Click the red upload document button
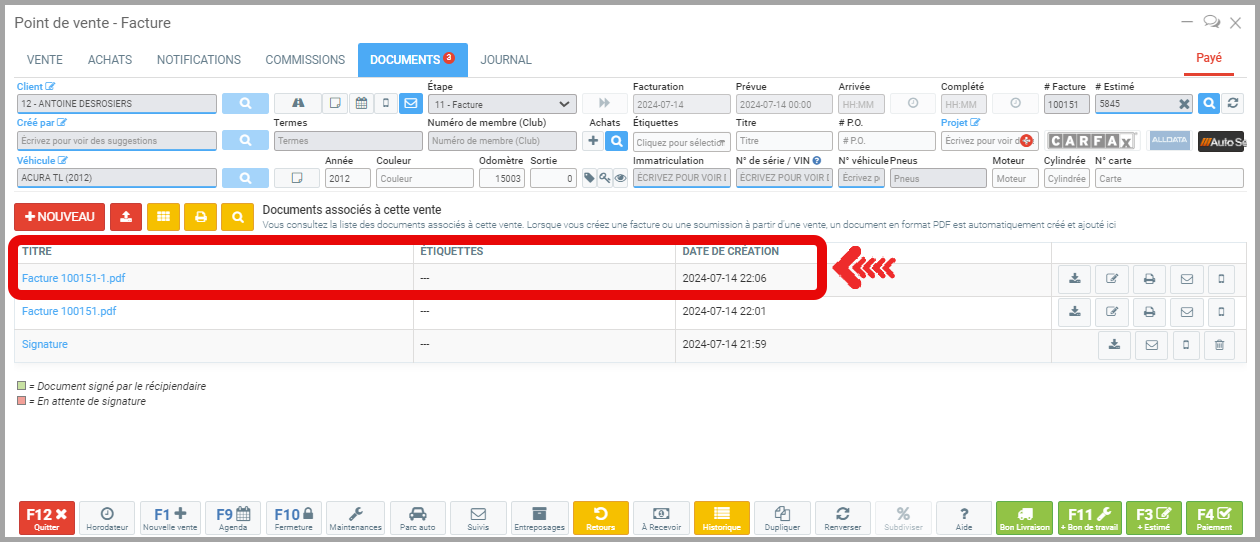This screenshot has width=1260, height=542. click(x=125, y=216)
